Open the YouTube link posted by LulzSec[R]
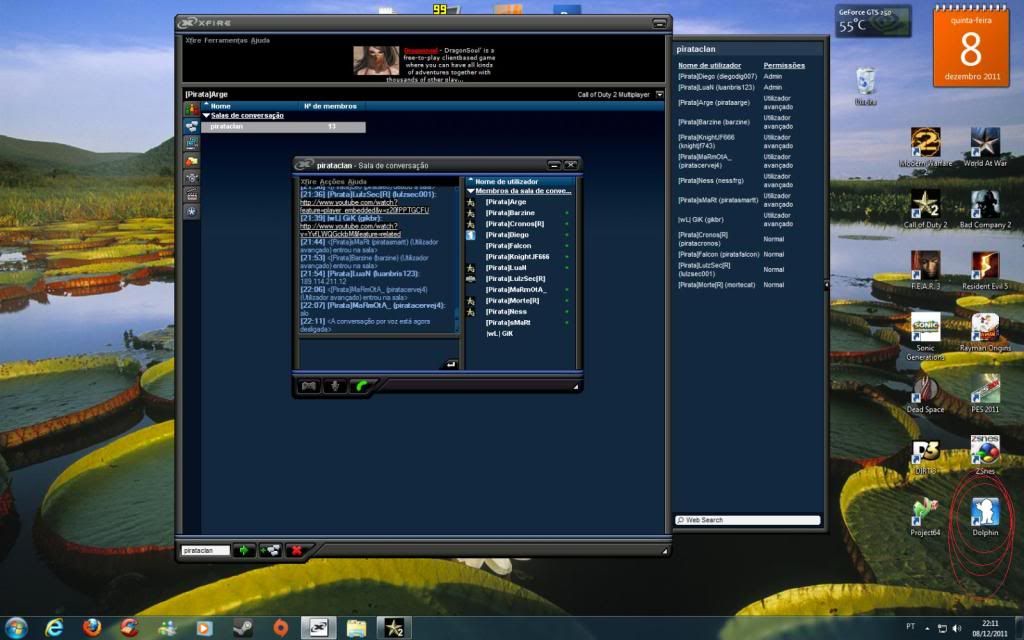 [x=364, y=206]
